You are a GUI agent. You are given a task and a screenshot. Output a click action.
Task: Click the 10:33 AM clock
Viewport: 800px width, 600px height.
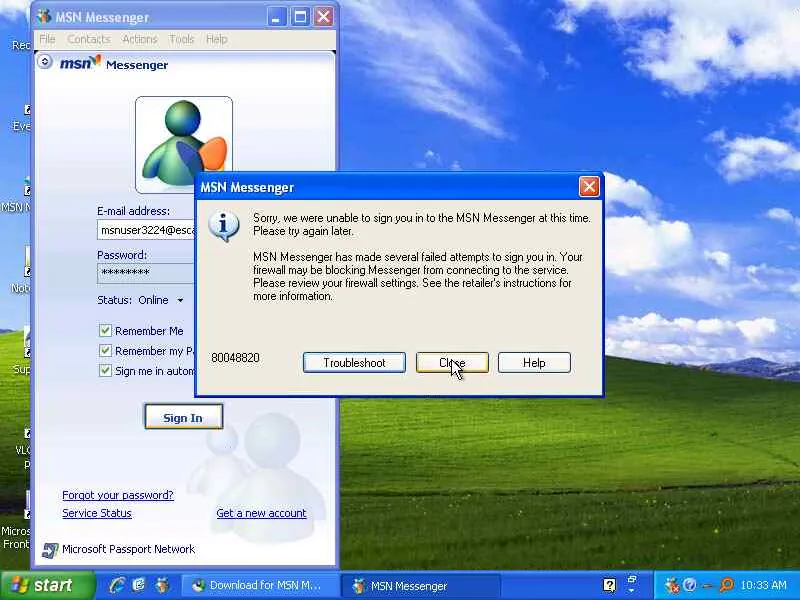(x=763, y=585)
